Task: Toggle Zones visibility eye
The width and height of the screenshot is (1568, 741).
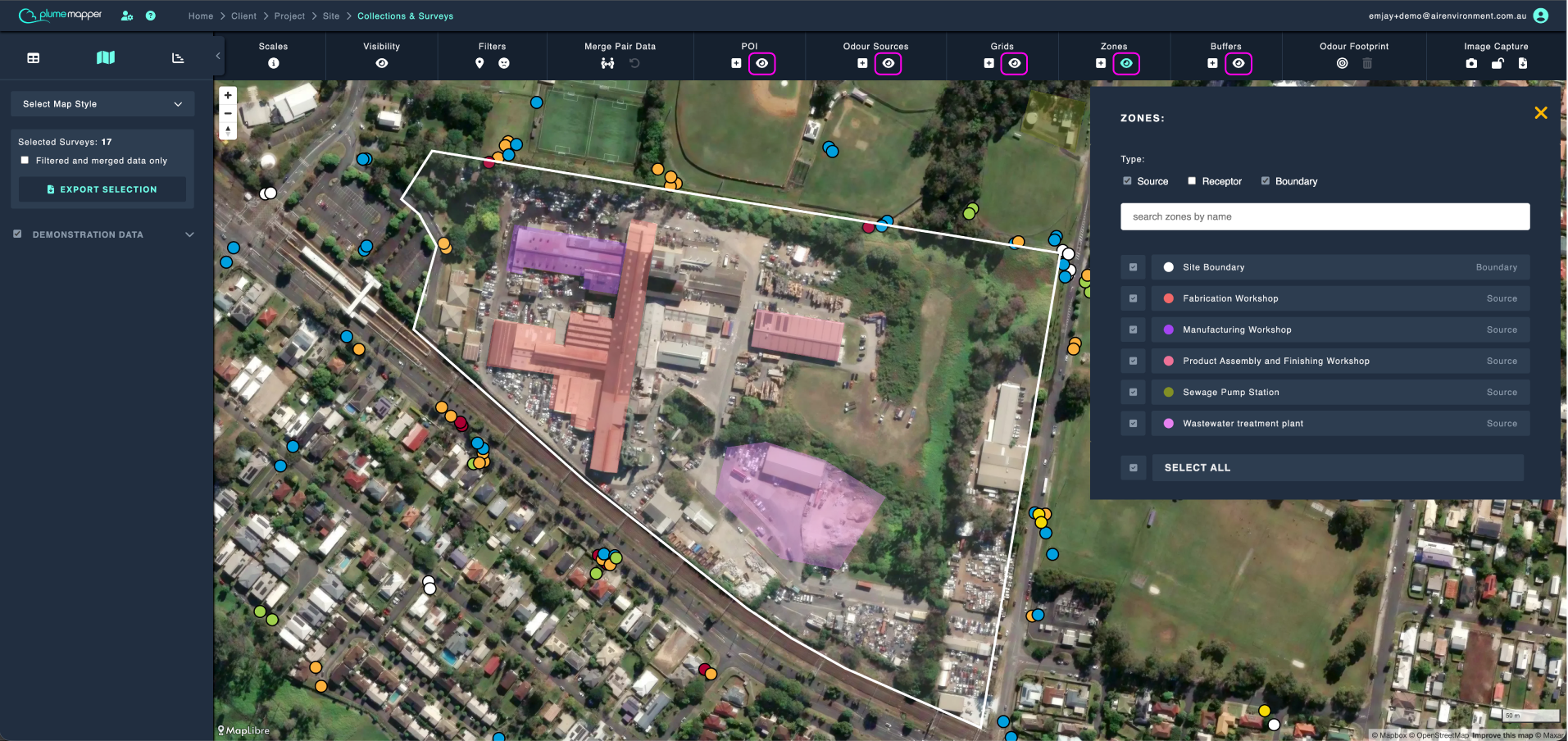Action: point(1126,63)
